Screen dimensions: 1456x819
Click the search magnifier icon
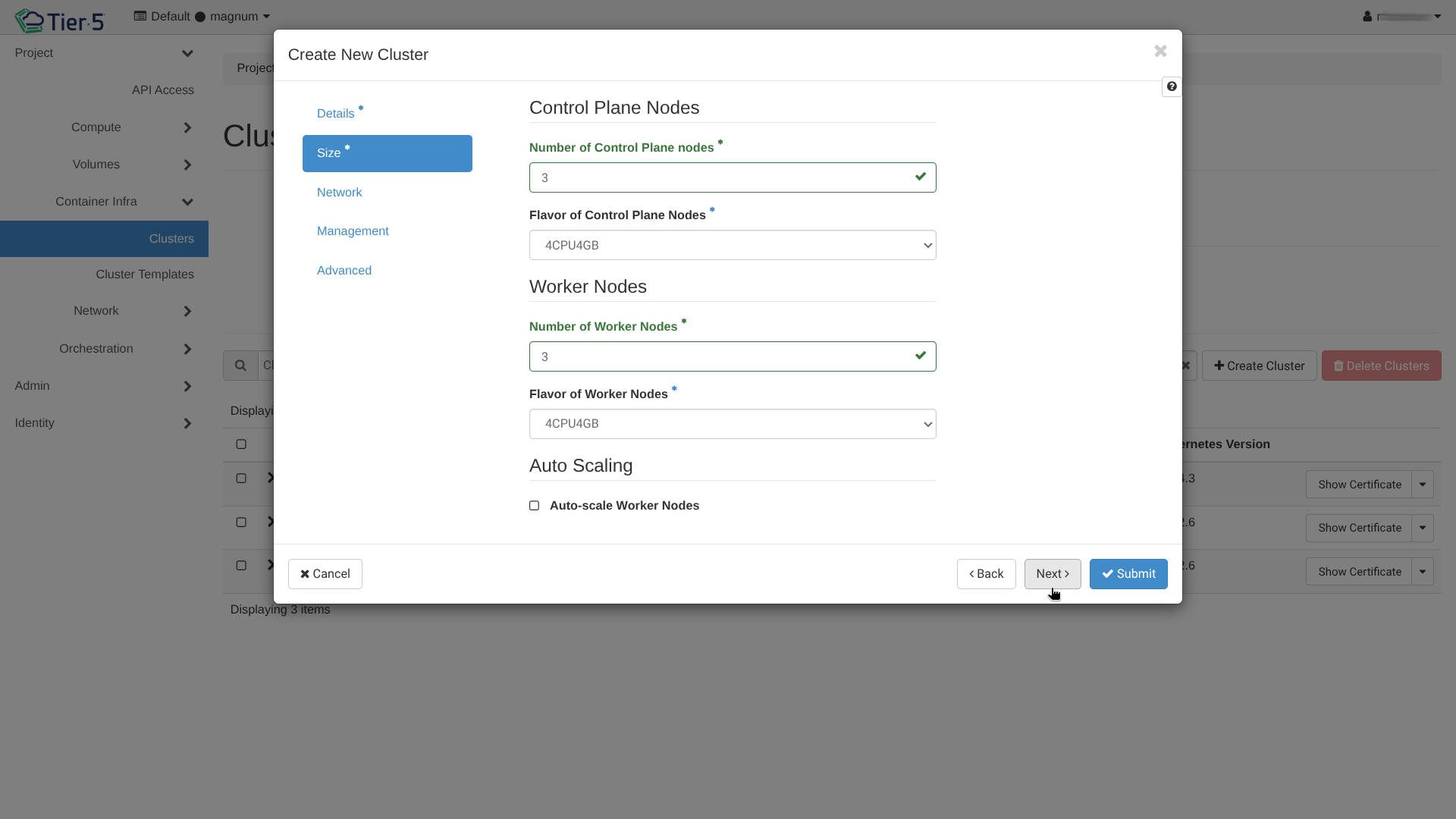240,366
